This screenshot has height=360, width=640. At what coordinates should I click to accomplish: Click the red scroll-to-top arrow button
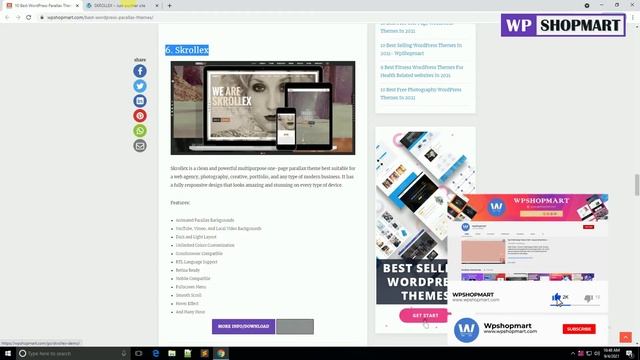(x=625, y=337)
